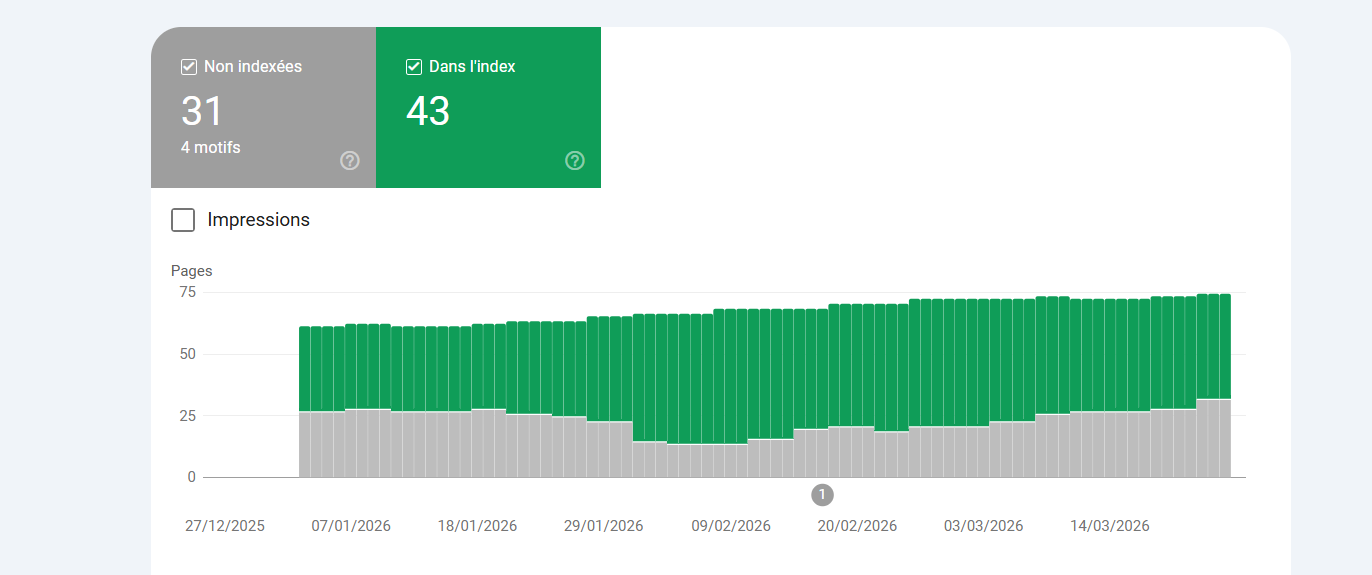1372x575 pixels.
Task: Open help icon in Dans l'index card
Action: [574, 160]
